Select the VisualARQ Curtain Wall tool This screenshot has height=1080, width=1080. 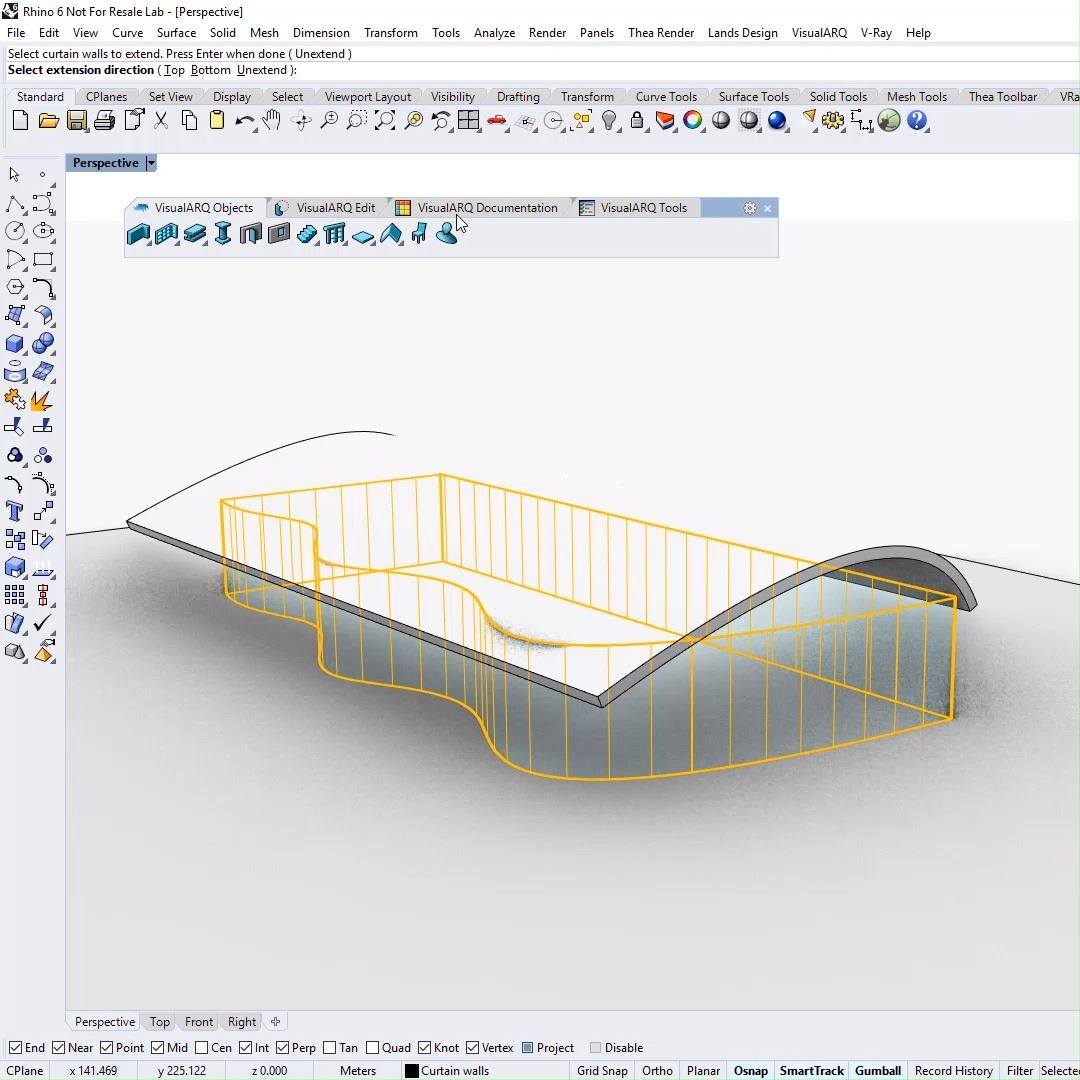pos(167,234)
